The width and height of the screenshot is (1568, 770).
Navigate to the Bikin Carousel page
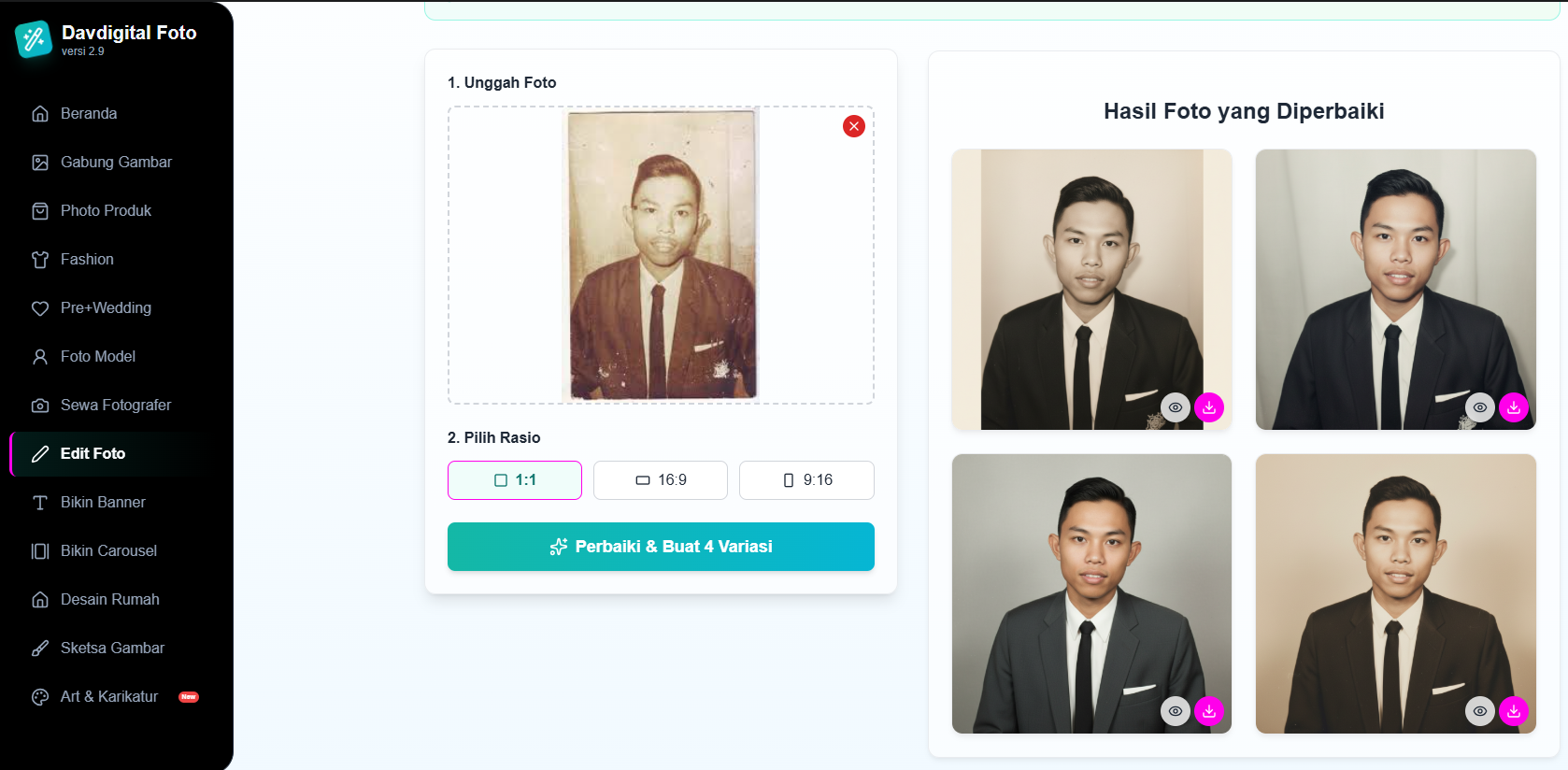click(x=108, y=551)
